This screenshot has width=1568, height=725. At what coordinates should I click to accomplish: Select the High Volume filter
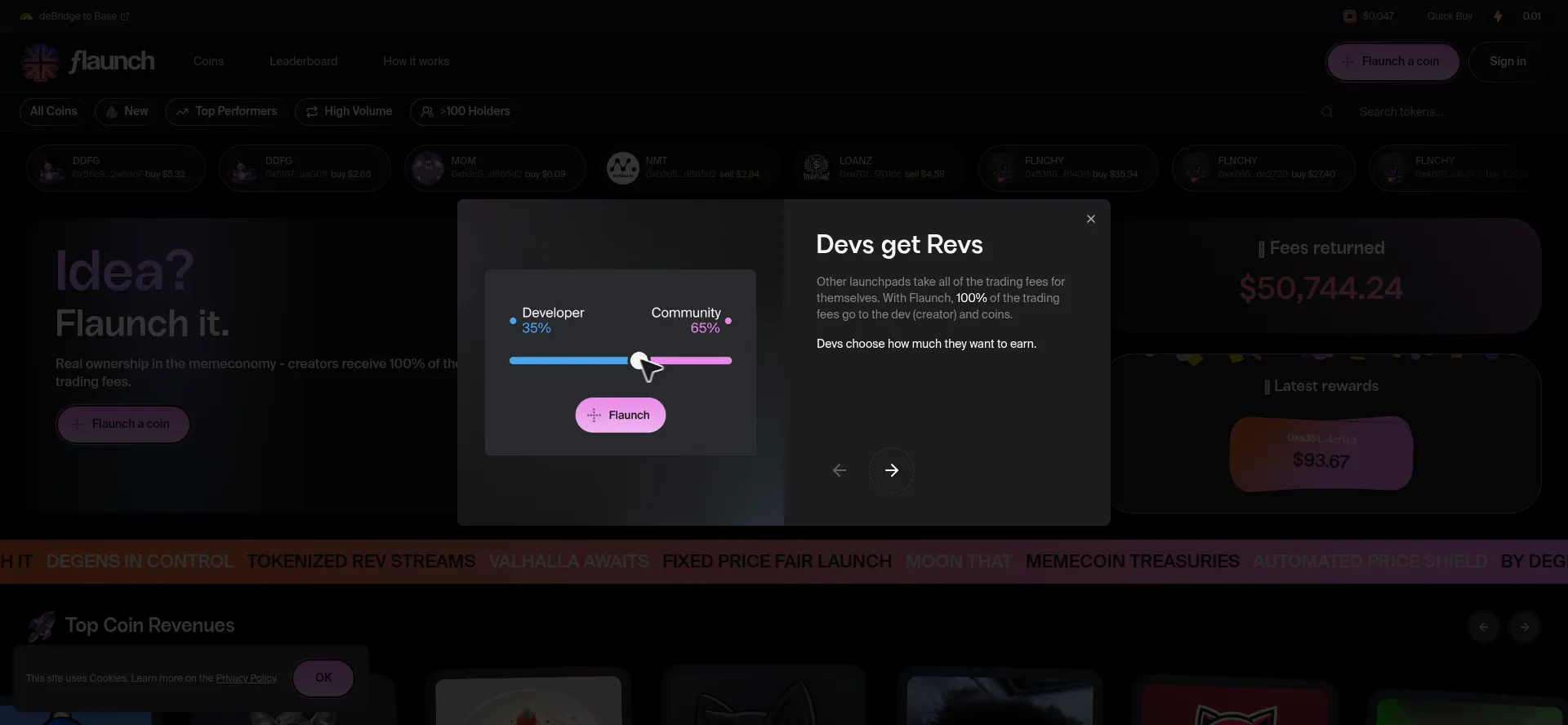(x=349, y=112)
